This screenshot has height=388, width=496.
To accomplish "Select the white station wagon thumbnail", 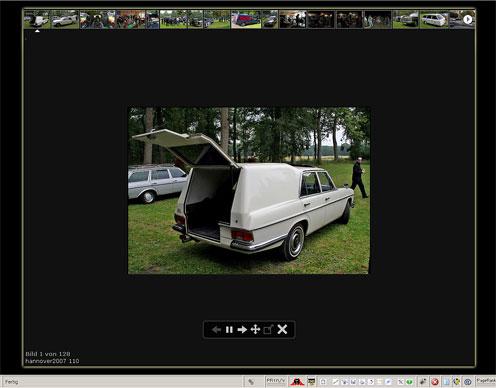I will [x=434, y=19].
